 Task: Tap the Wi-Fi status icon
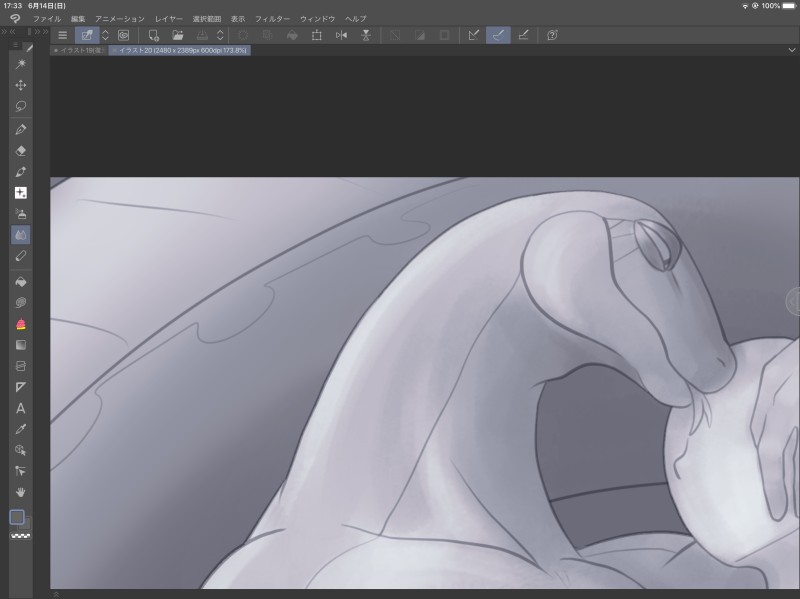tap(744, 6)
